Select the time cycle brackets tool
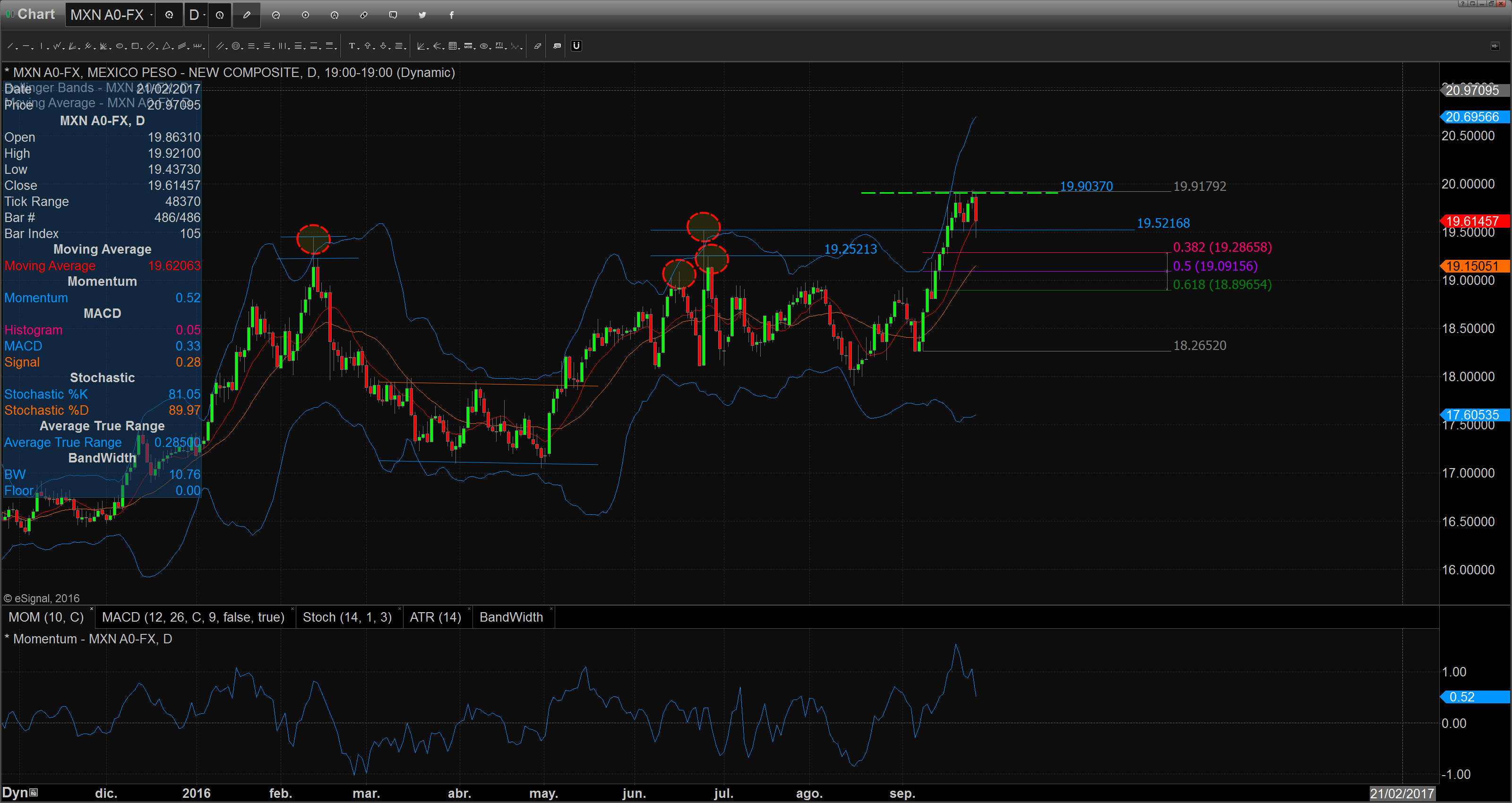 point(197,46)
